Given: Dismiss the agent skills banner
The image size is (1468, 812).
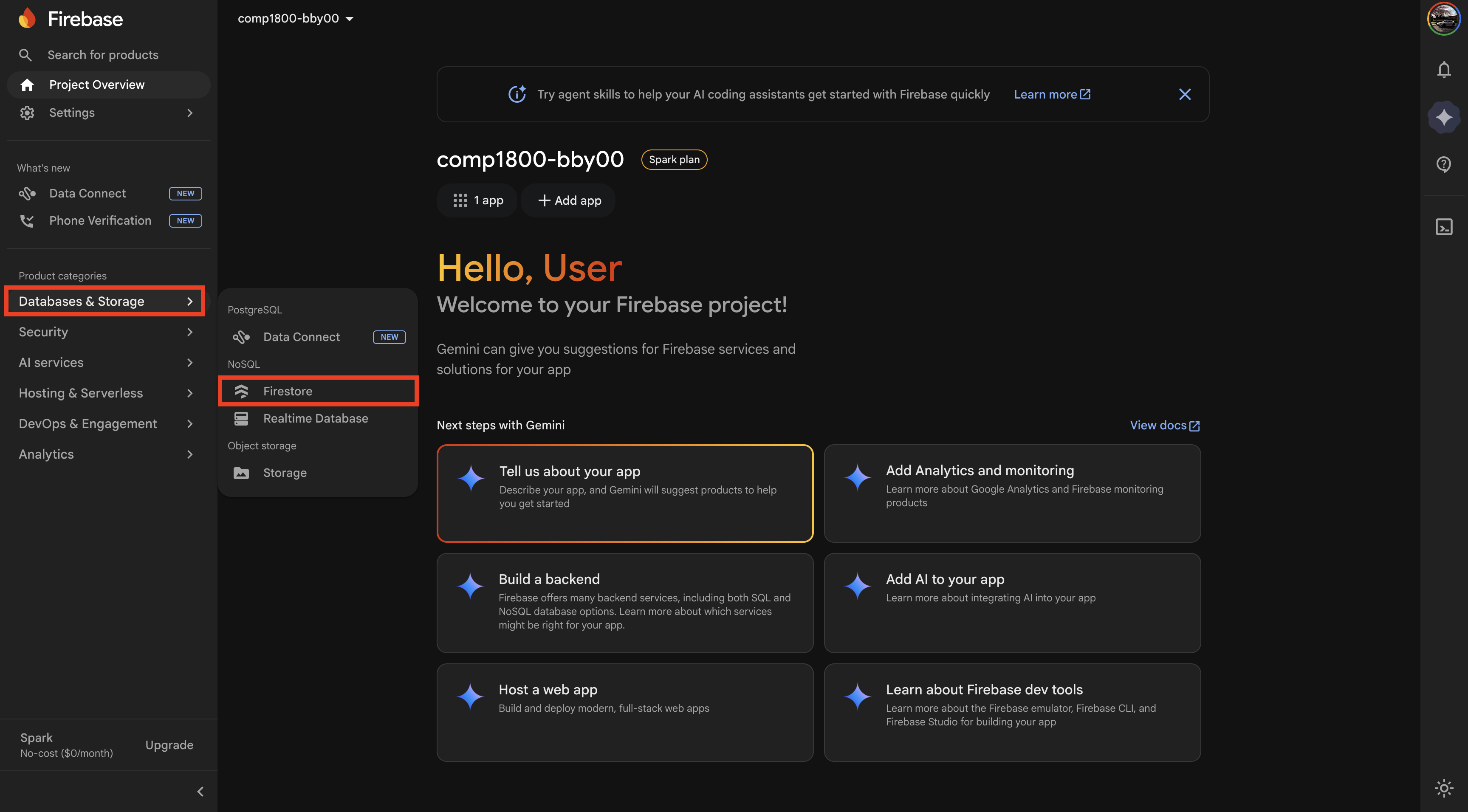Looking at the screenshot, I should click(x=1185, y=94).
